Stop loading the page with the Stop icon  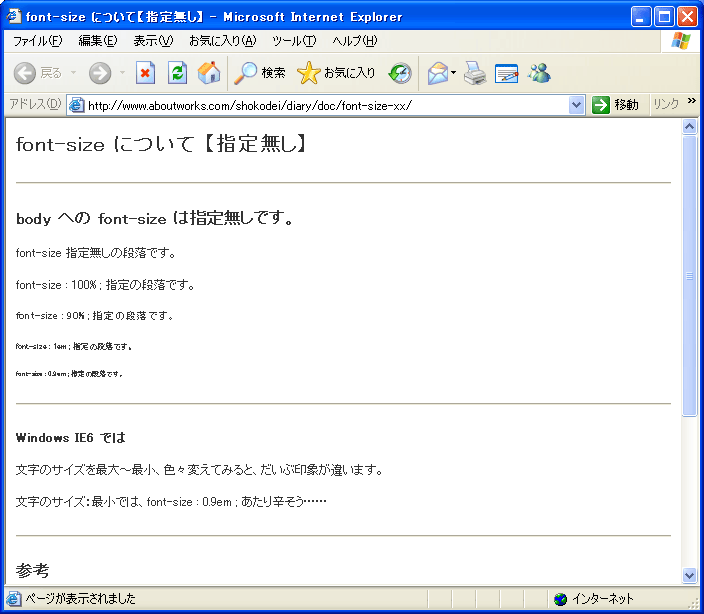point(146,73)
